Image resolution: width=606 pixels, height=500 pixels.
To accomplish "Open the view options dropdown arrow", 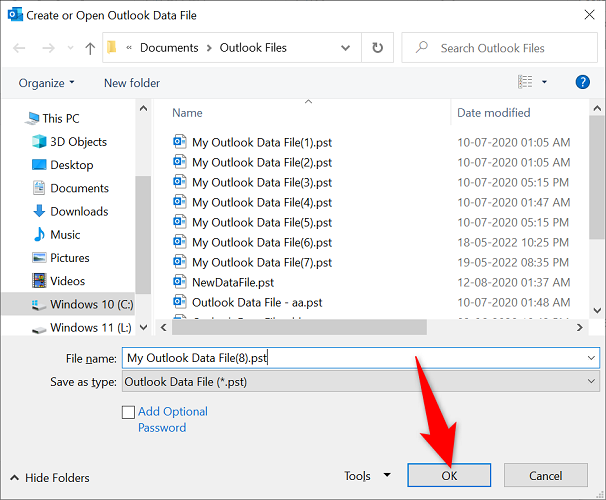I will [x=544, y=82].
